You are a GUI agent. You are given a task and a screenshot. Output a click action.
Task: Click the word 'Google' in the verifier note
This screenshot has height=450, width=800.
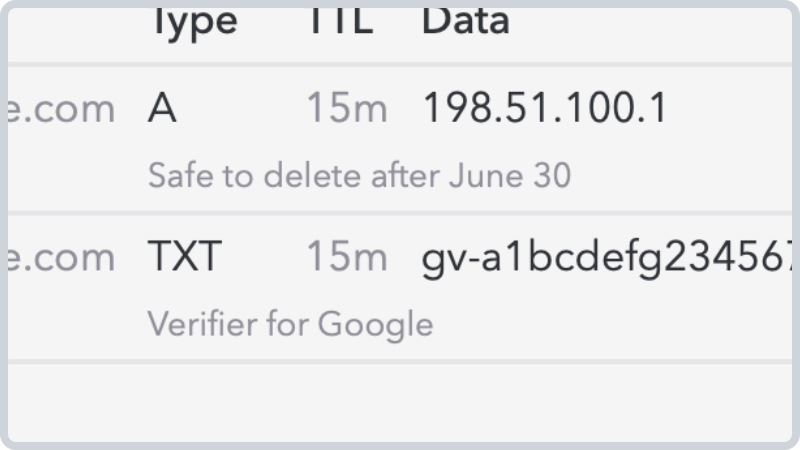pos(376,326)
